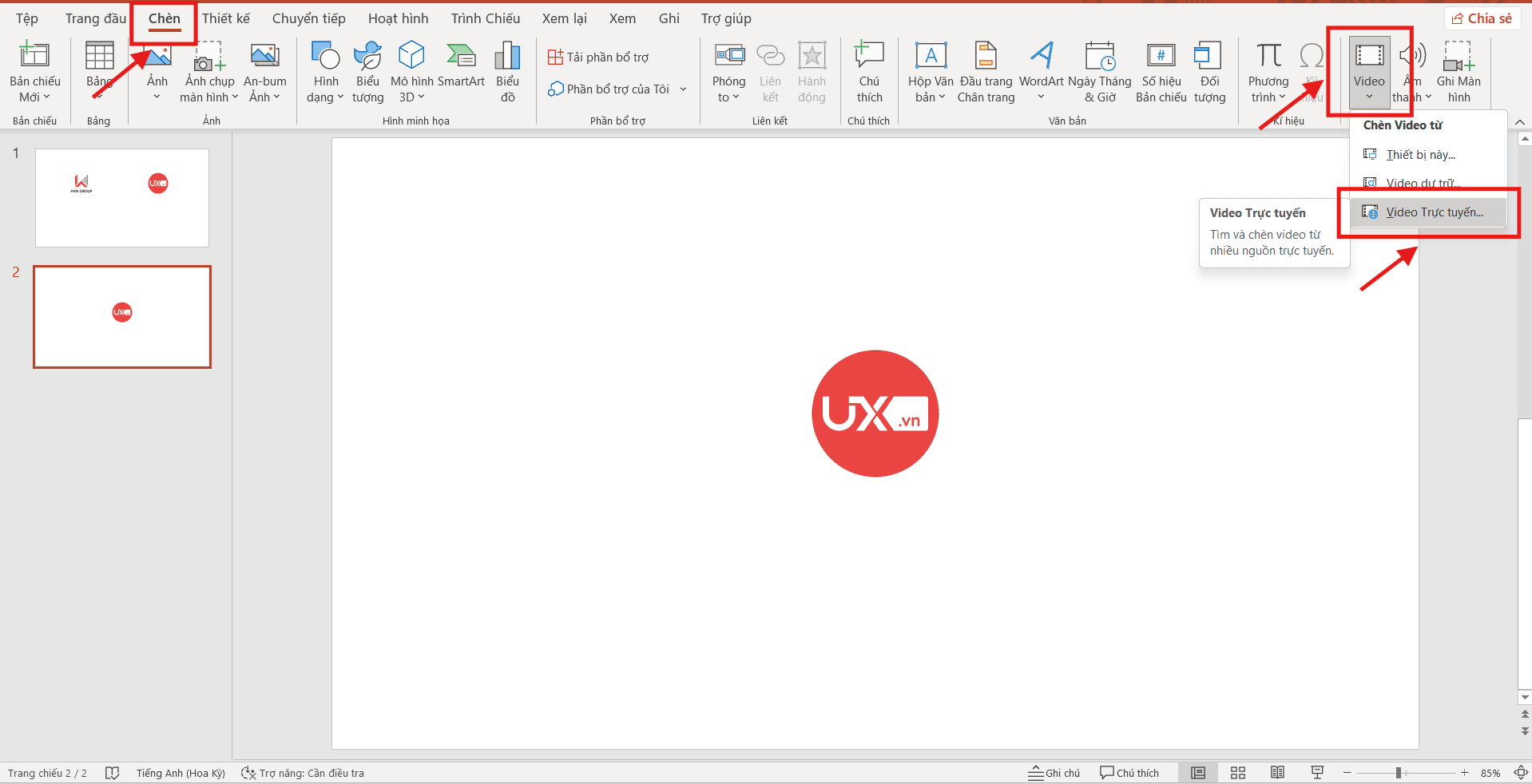Switch to Slide Sorter view in status bar
Screen dimensions: 1532x784
pos(1238,773)
